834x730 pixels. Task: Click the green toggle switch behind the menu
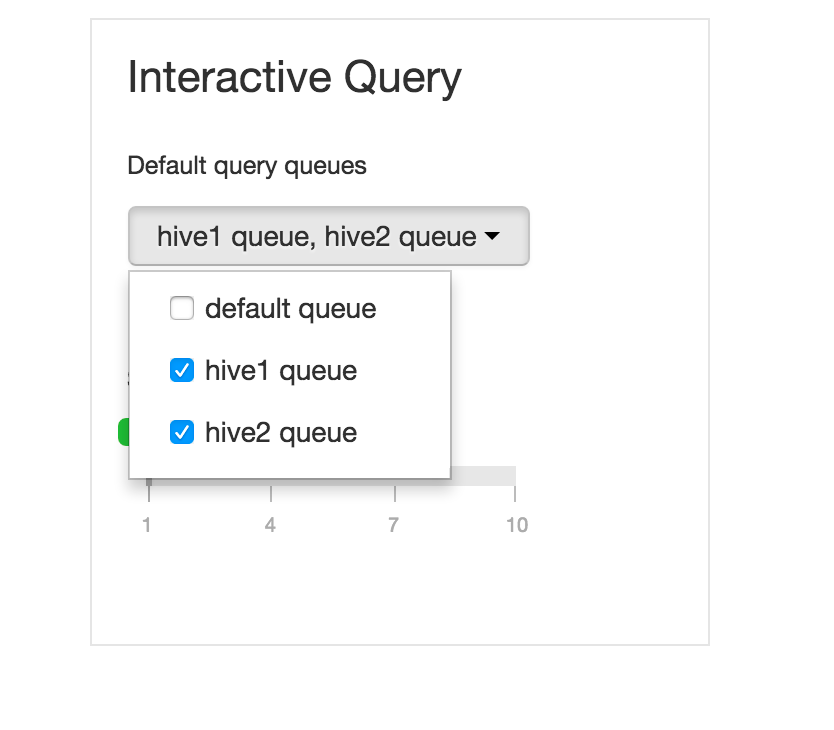click(123, 432)
